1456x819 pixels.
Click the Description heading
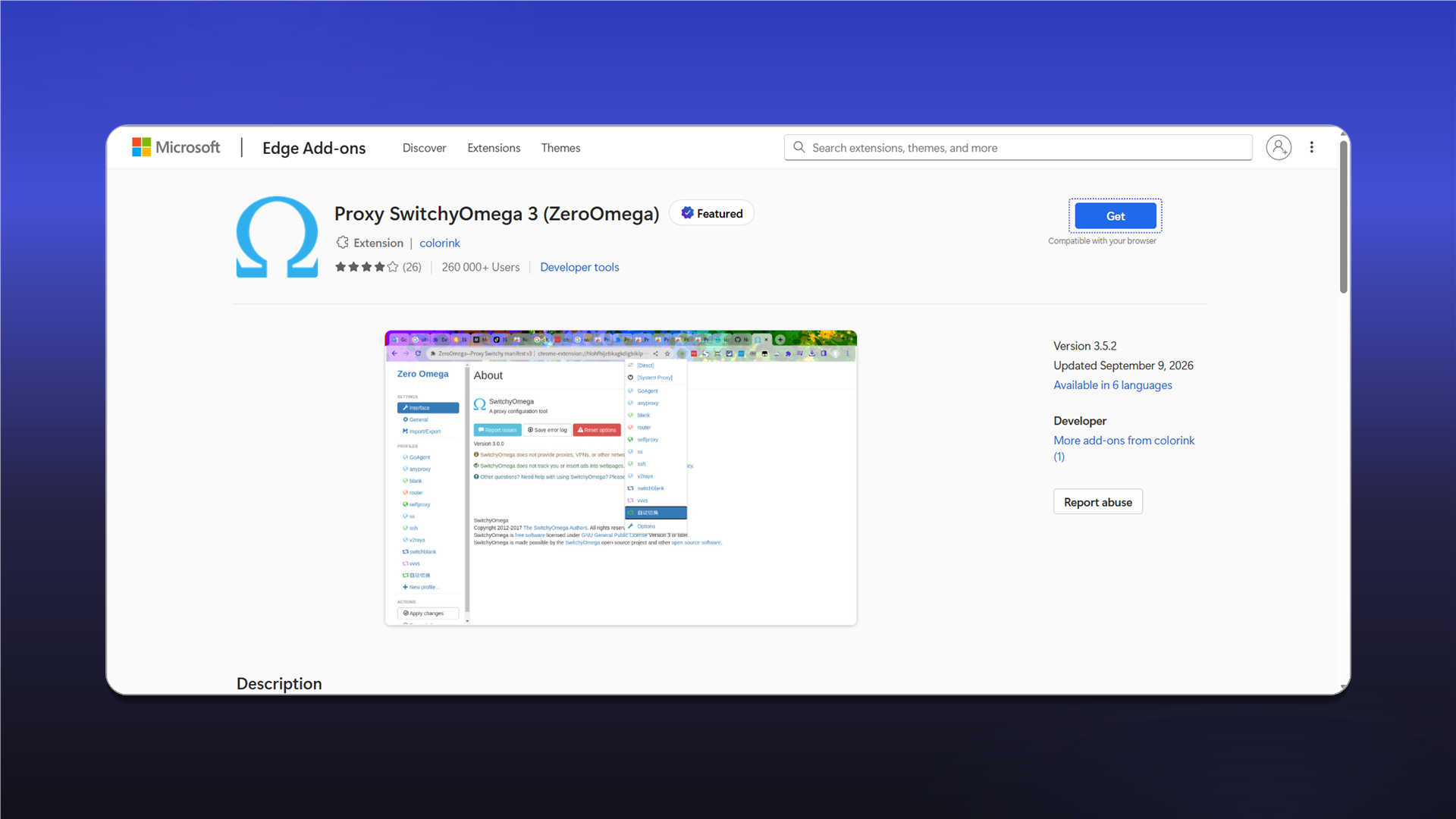coord(279,683)
